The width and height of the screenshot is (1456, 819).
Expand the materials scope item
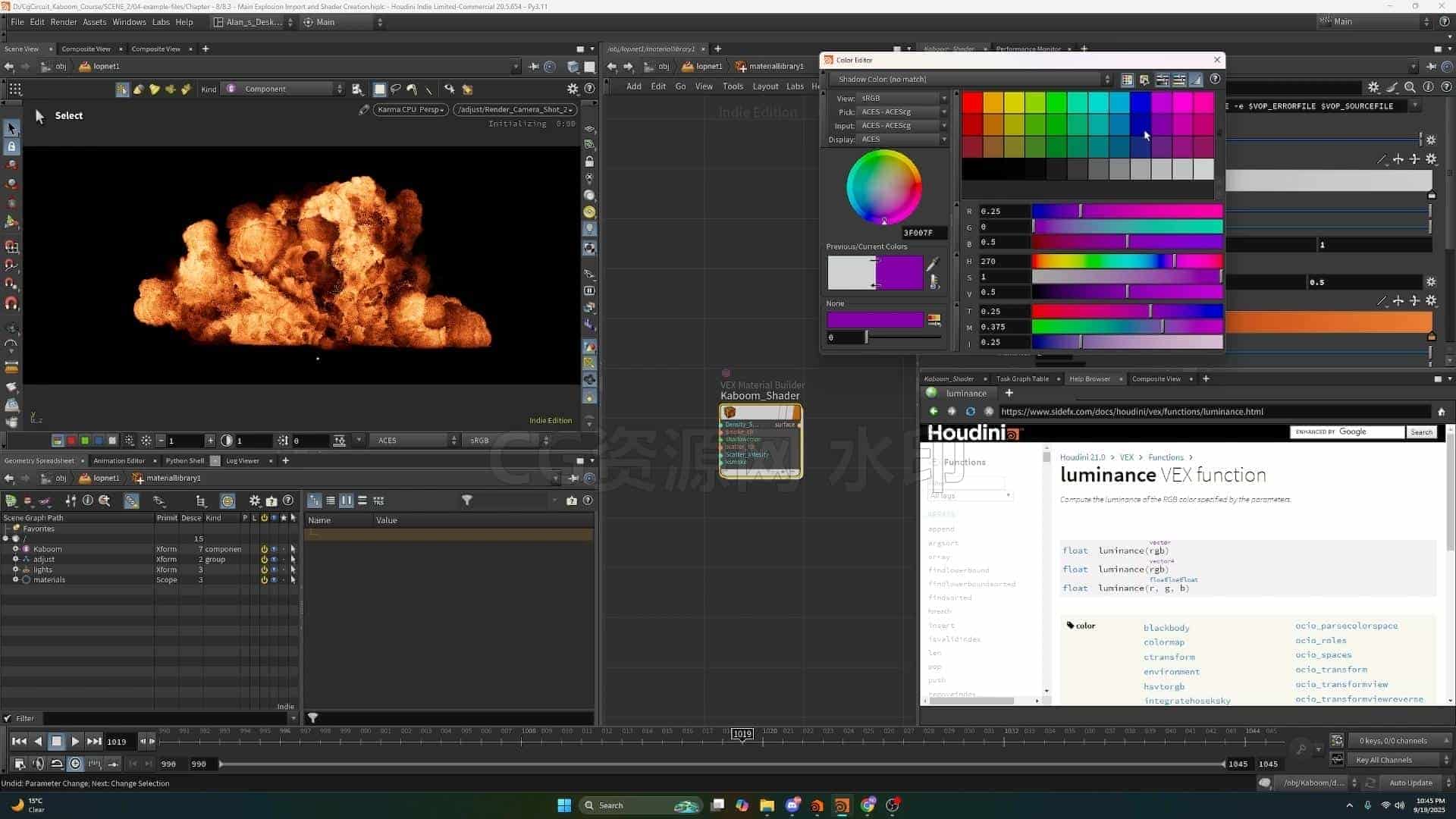15,580
